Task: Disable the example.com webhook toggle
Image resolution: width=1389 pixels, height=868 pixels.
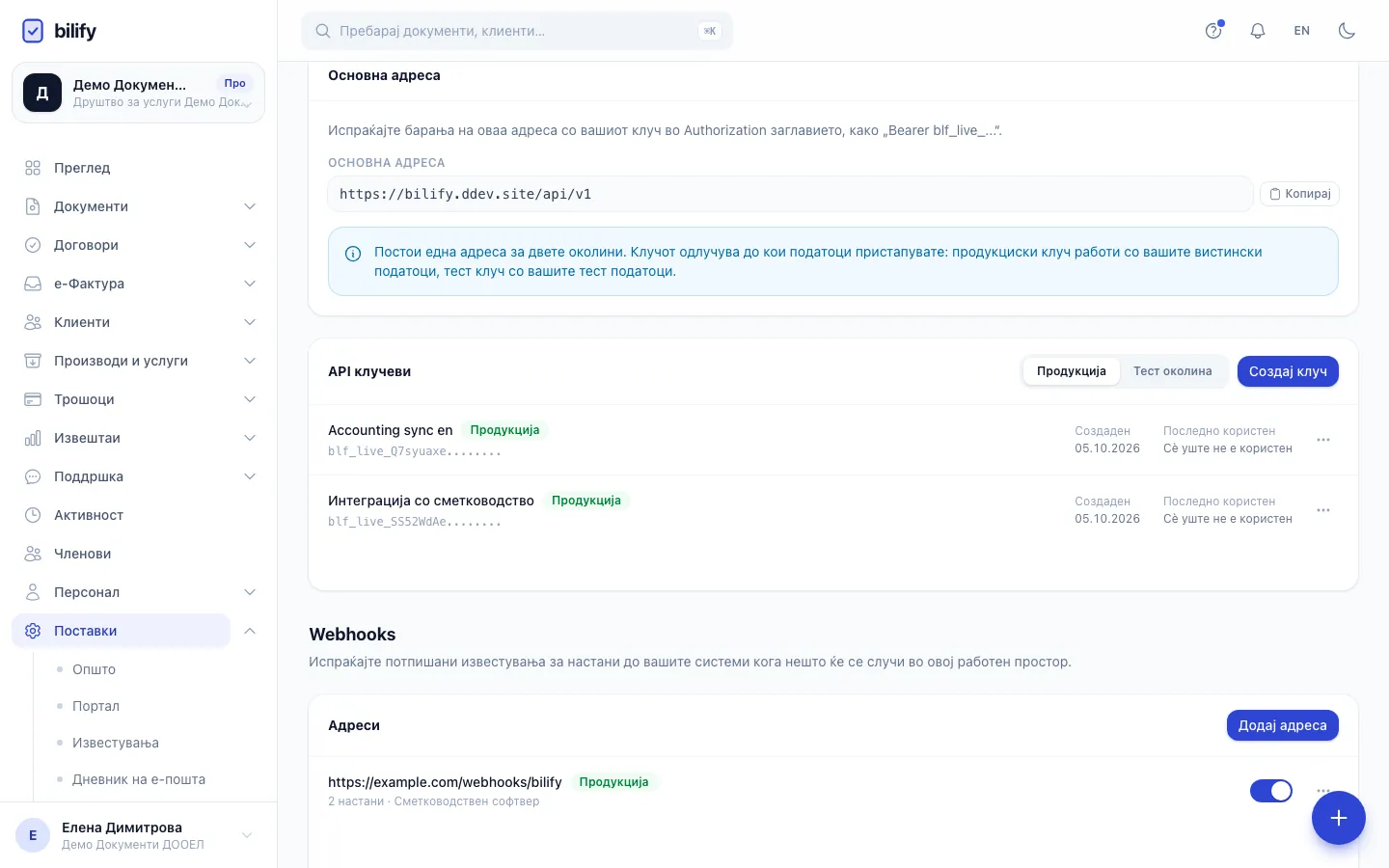Action: pyautogui.click(x=1271, y=791)
